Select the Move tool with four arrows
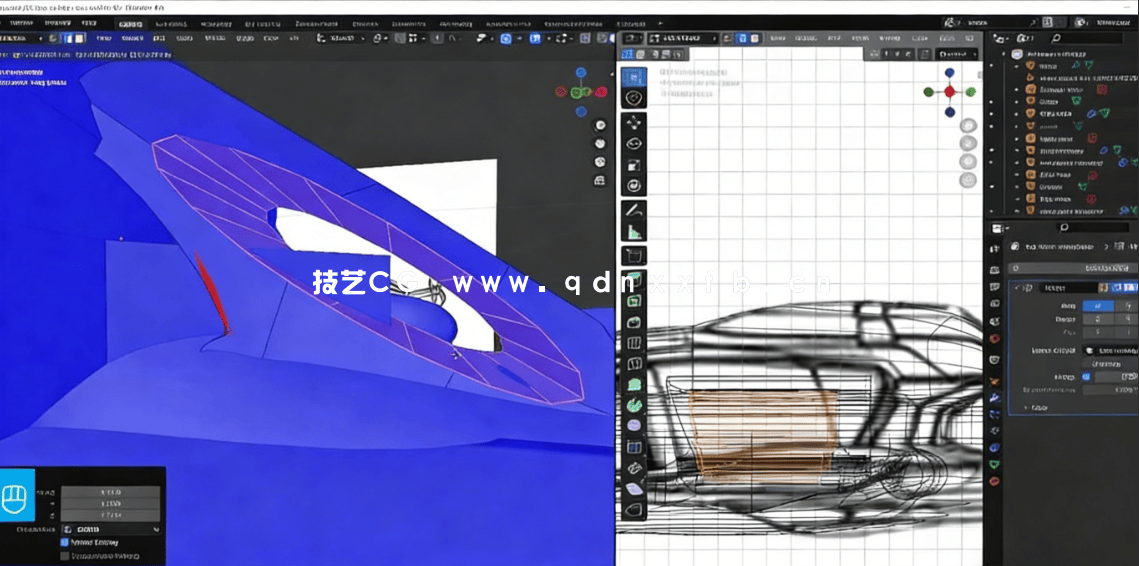The width and height of the screenshot is (1139, 566). (633, 123)
